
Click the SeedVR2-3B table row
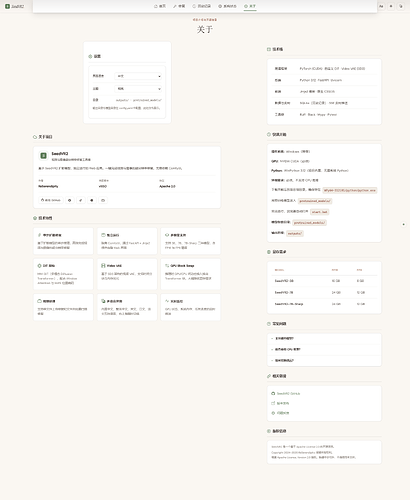[324, 281]
